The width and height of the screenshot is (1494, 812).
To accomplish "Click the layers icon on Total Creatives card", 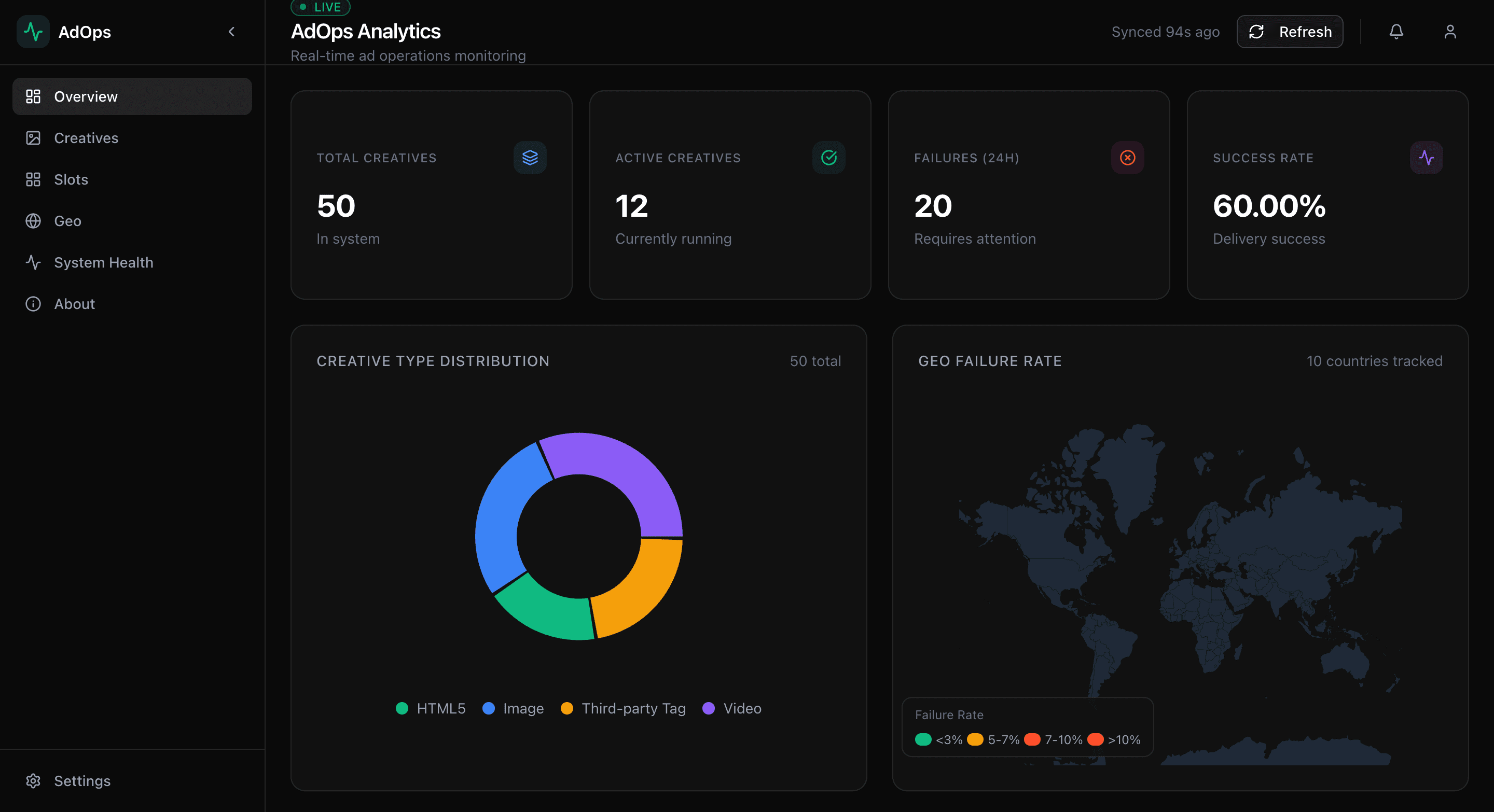I will tap(530, 158).
